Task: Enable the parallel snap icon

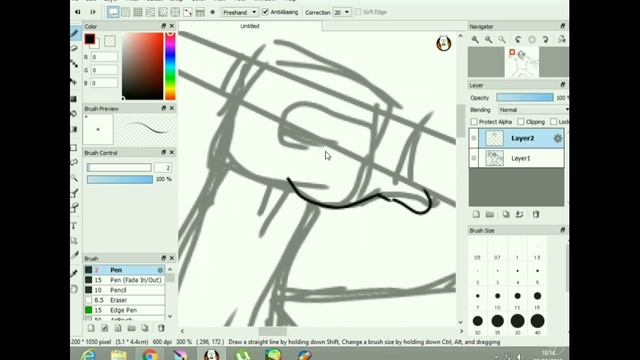Action: point(125,12)
